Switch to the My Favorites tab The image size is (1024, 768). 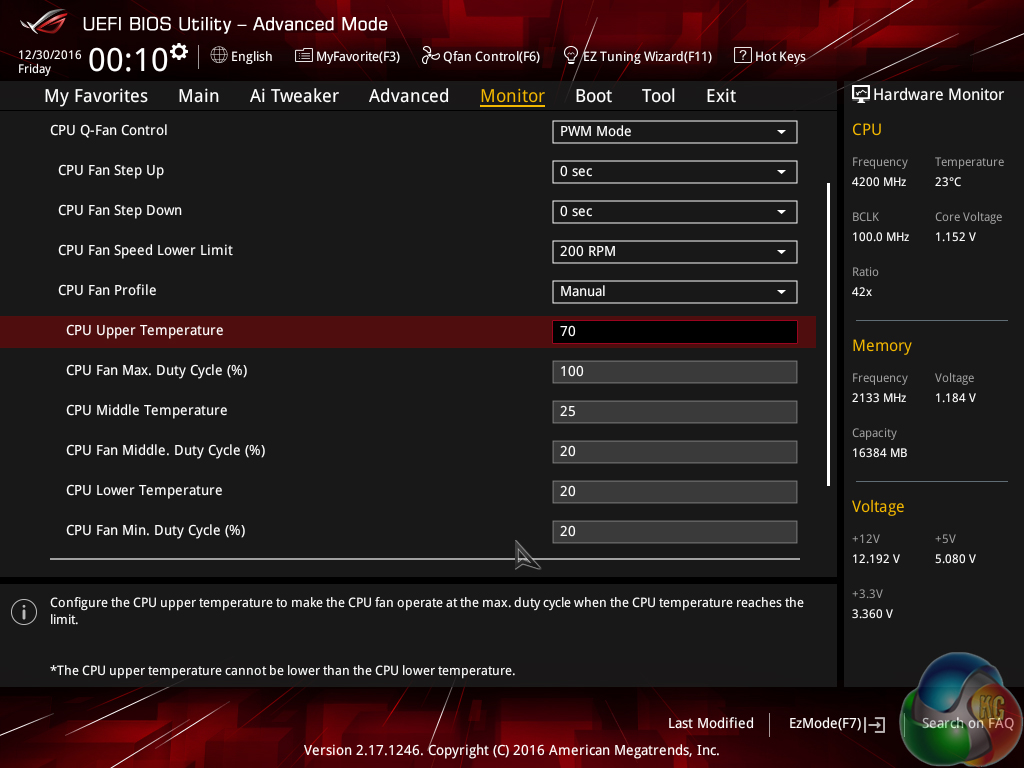(96, 96)
